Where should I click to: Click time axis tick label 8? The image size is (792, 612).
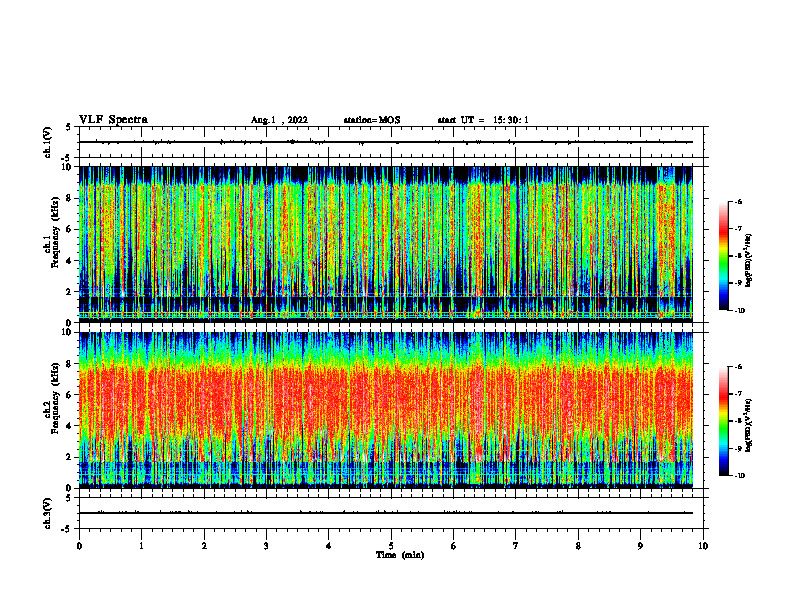578,546
